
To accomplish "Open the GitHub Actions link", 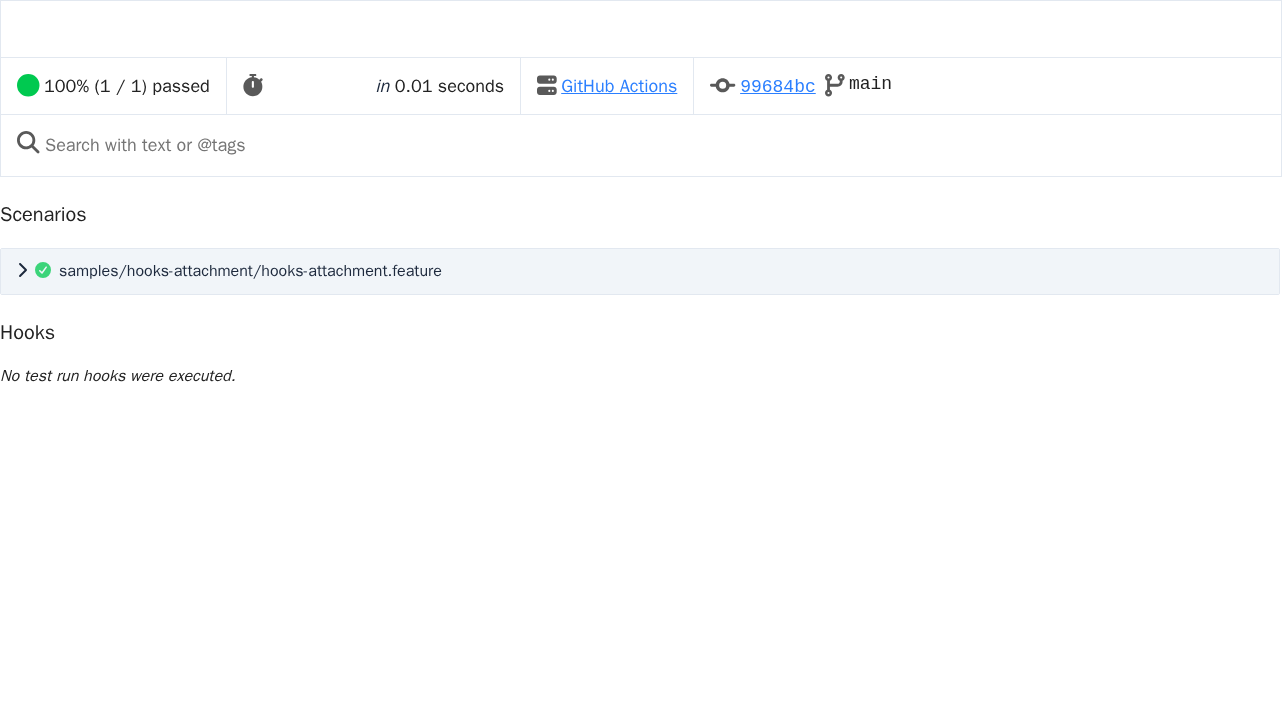I will coord(619,86).
